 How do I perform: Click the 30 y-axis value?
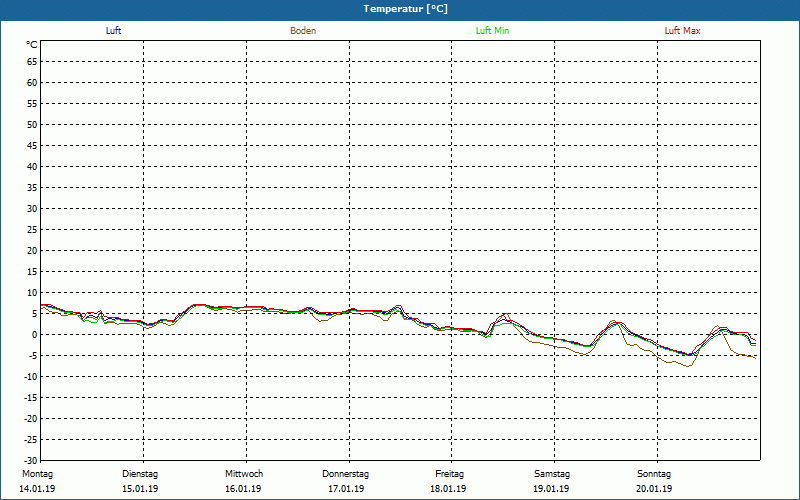click(x=32, y=209)
